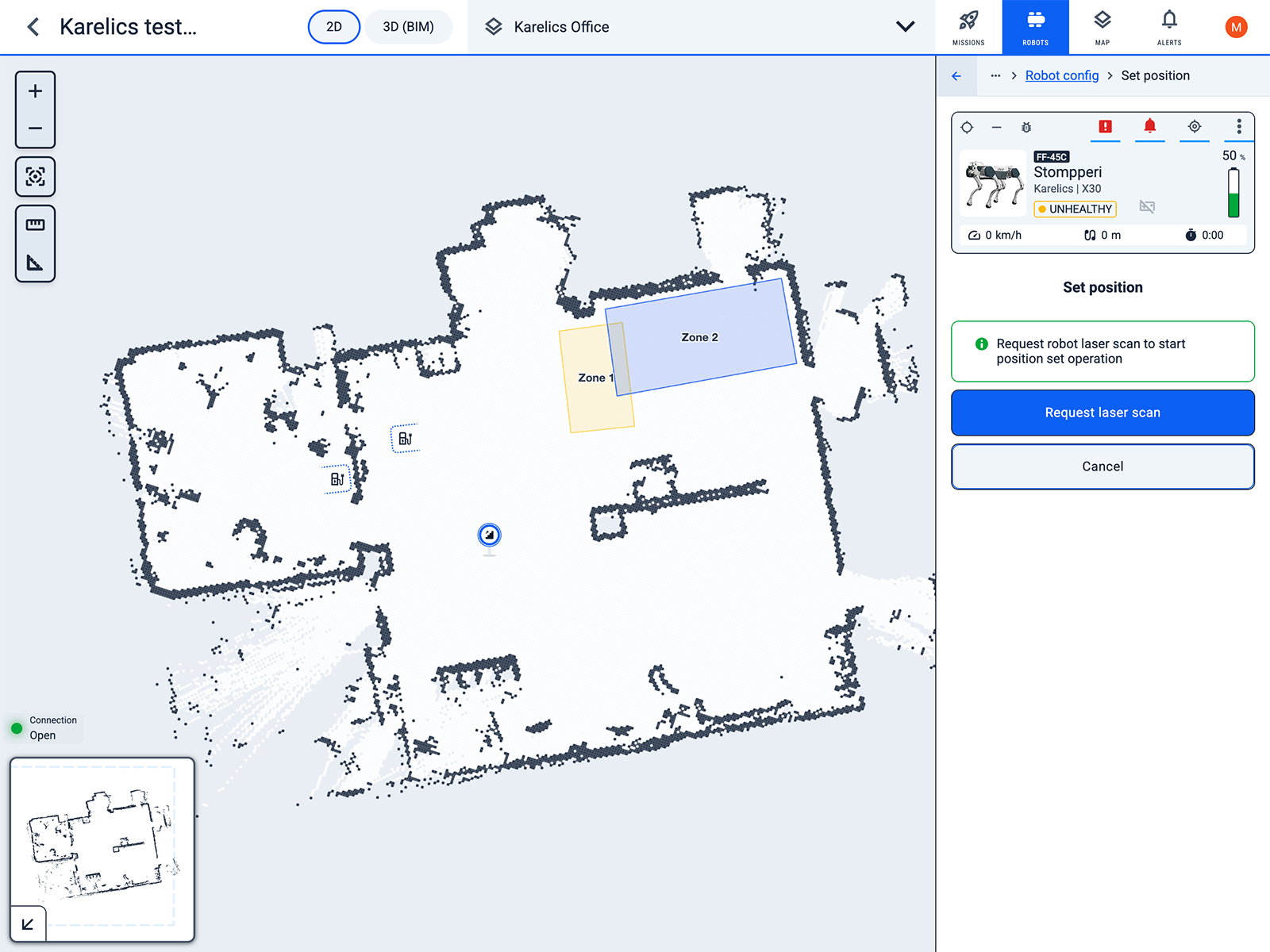Click the fit-to-view focus icon
Image resolution: width=1270 pixels, height=952 pixels.
click(x=35, y=176)
